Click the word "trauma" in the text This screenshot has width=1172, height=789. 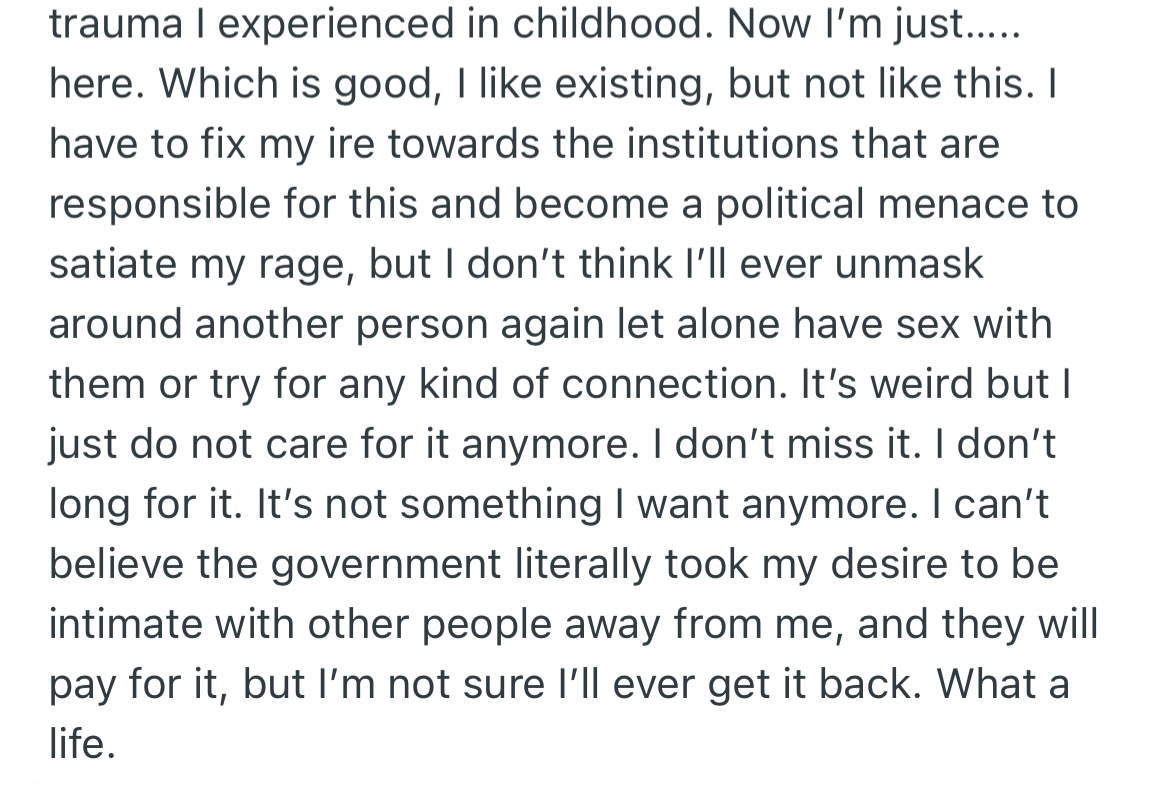click(x=116, y=25)
